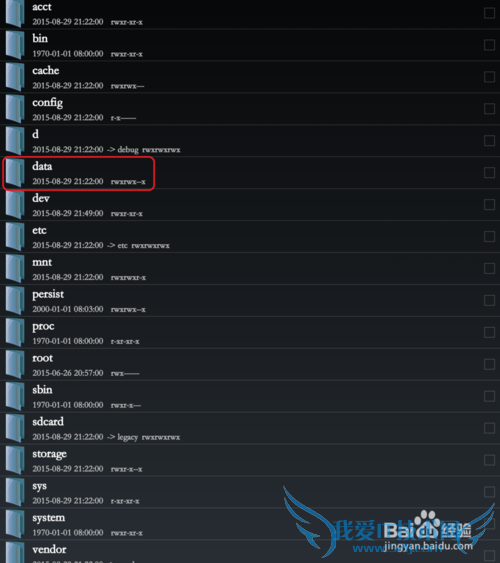Screen dimensions: 500x563
Task: Open the etc folder name
Action: click(x=39, y=230)
